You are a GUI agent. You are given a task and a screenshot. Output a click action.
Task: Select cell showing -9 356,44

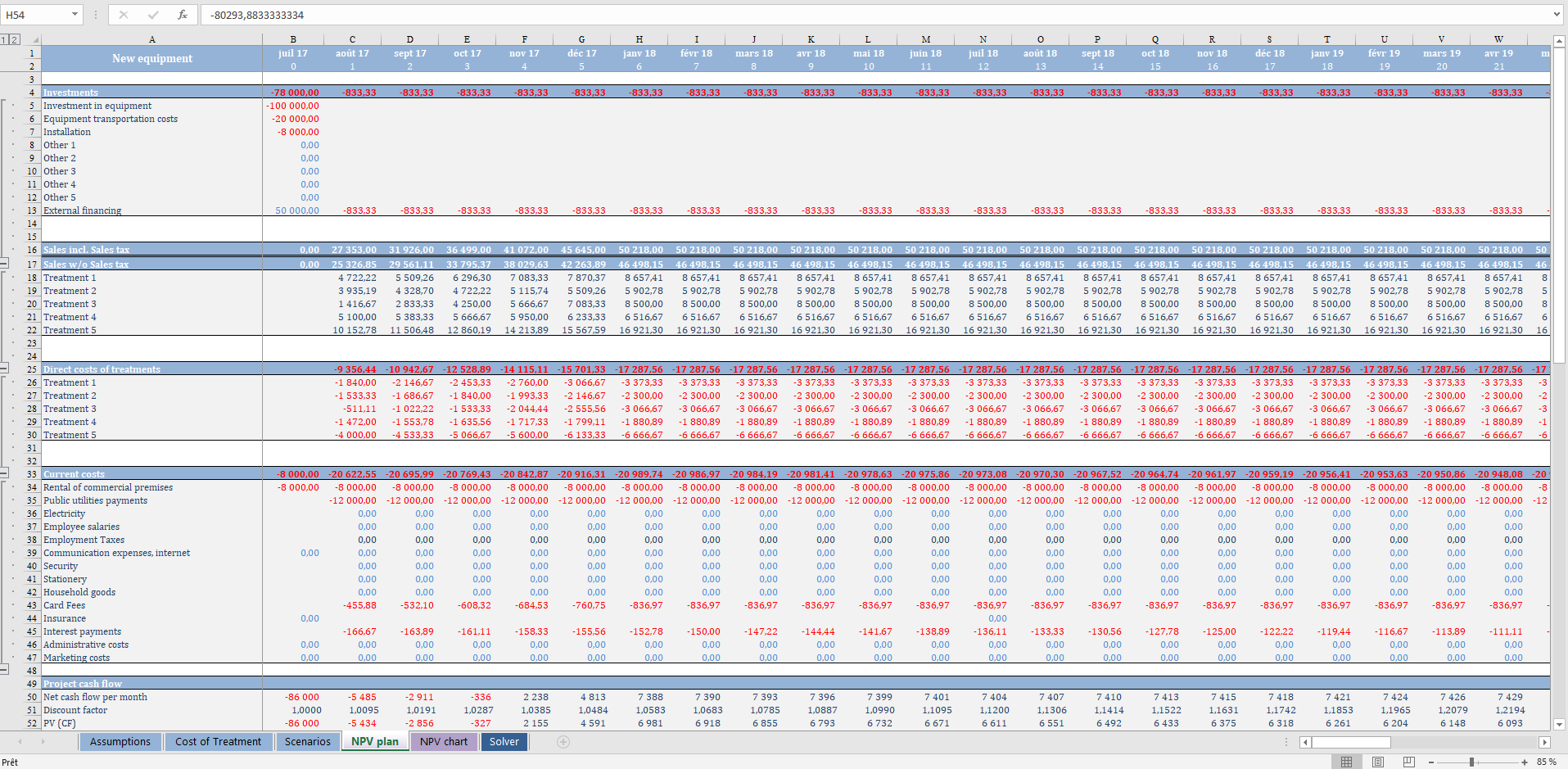[x=352, y=369]
